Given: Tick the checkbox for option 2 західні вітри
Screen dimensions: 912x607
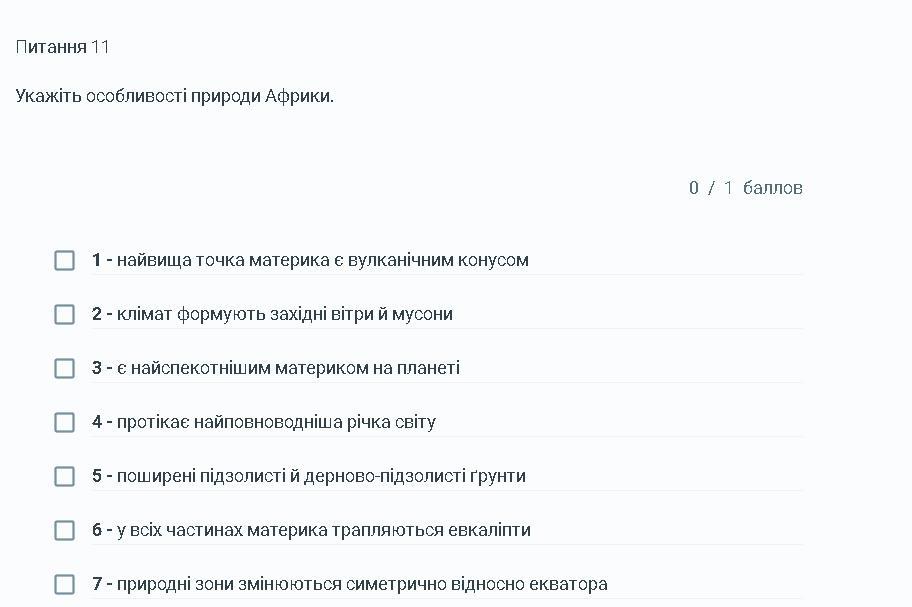Looking at the screenshot, I should point(65,315).
